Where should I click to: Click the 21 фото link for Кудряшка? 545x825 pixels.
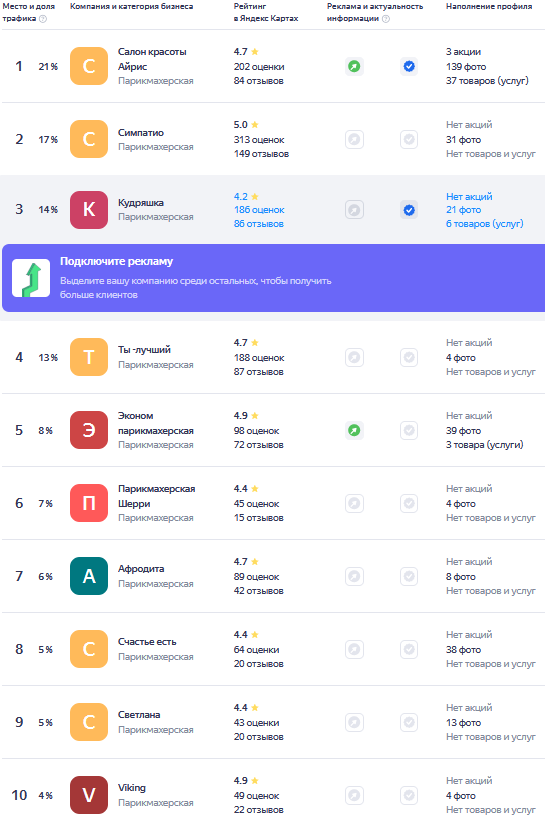click(x=463, y=210)
